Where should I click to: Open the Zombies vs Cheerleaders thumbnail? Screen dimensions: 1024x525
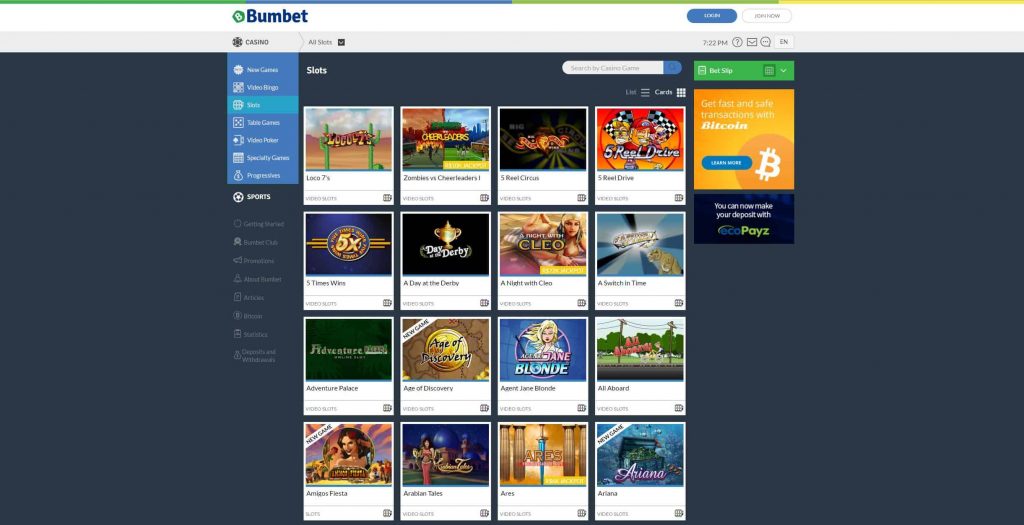pos(445,138)
